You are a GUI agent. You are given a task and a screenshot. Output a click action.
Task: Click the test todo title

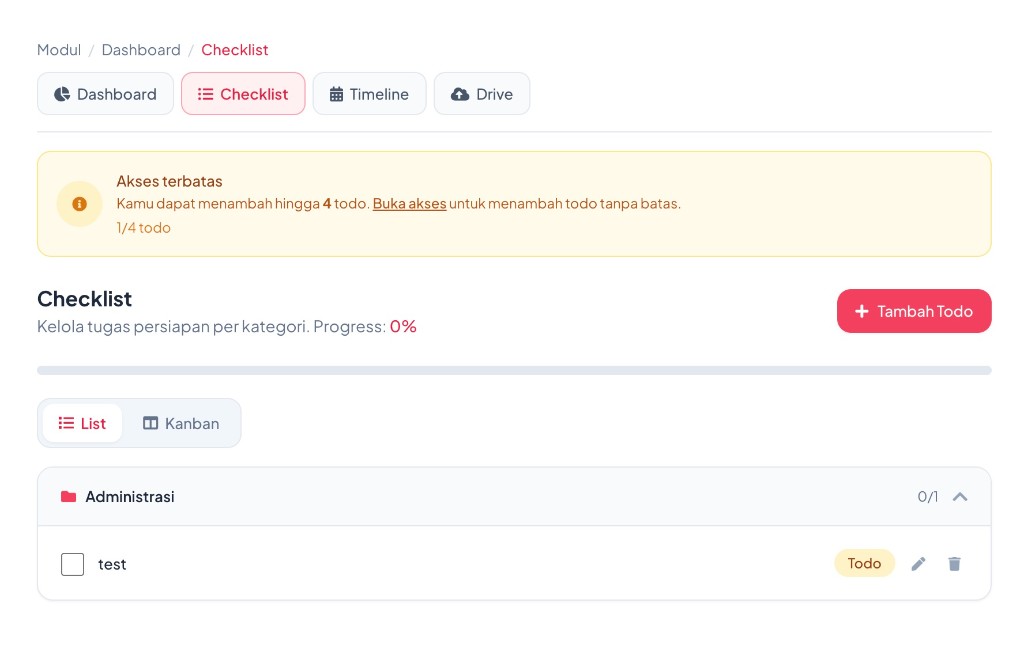(112, 565)
